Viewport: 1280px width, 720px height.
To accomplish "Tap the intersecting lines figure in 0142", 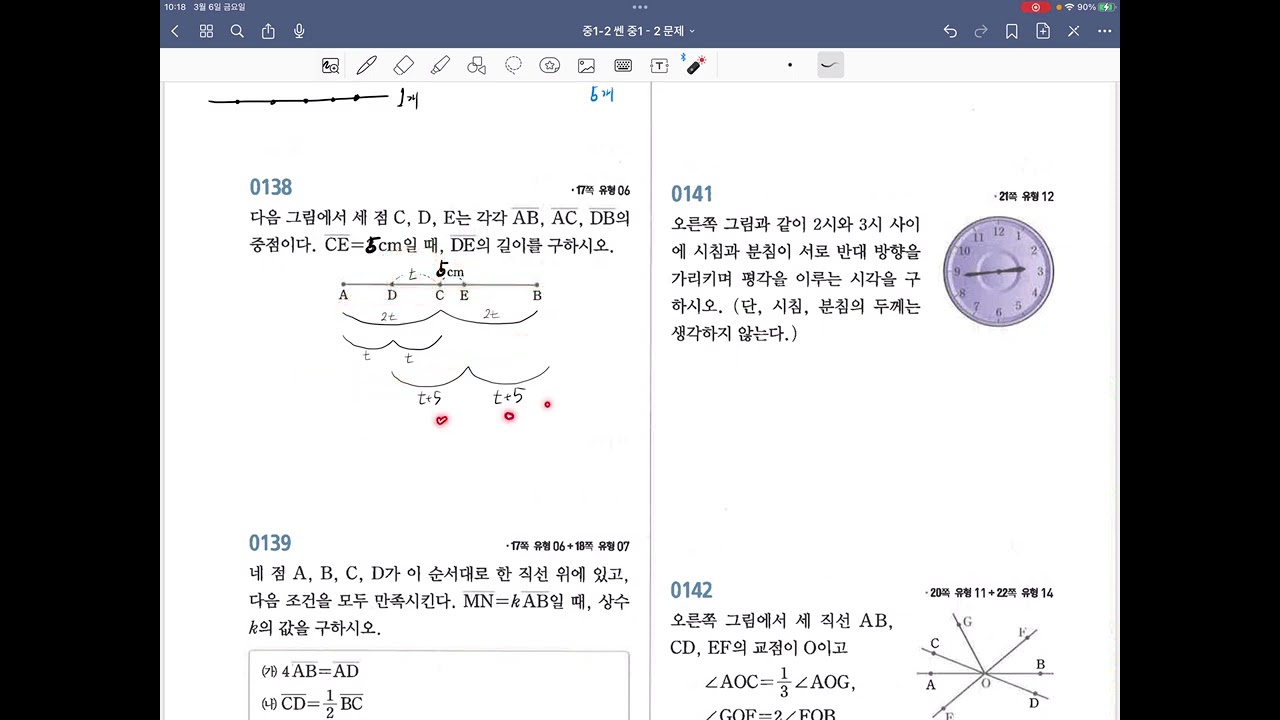I will [985, 667].
